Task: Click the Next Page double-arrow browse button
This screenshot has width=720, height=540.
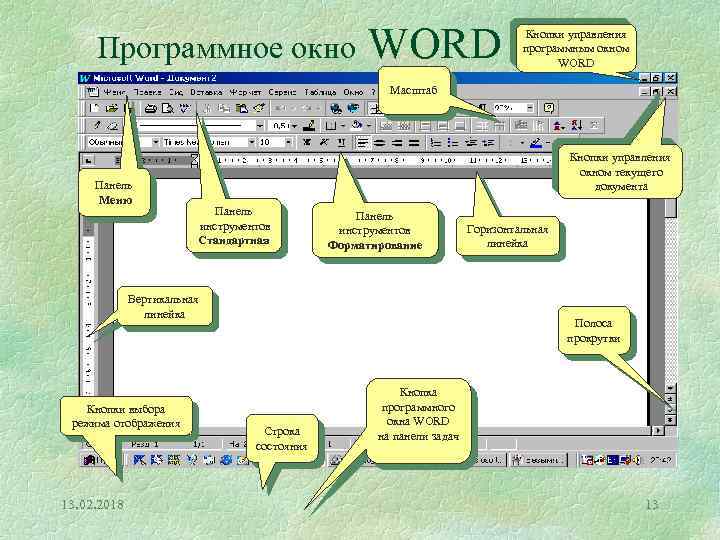Action: (670, 419)
